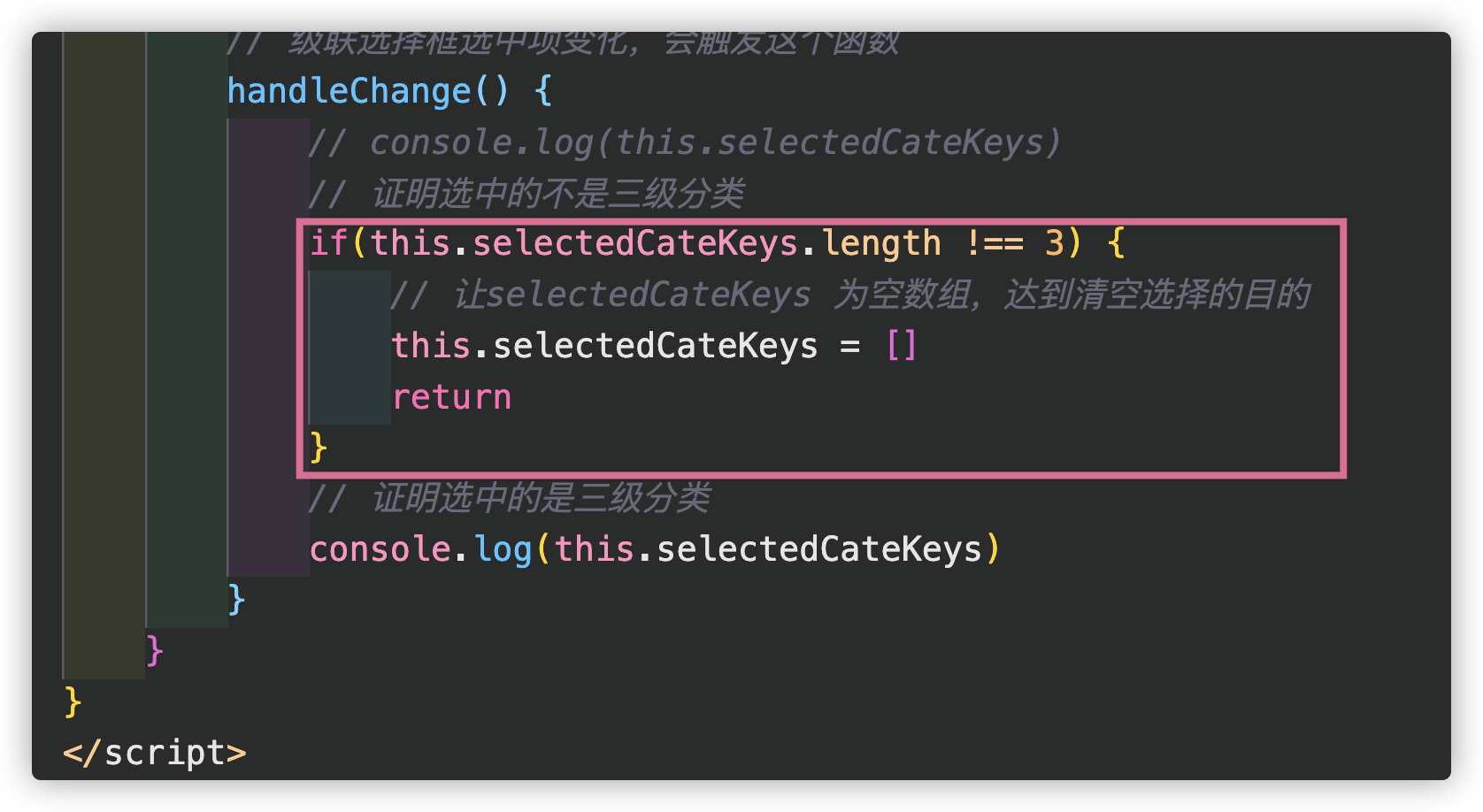Click comment '证明选中的是三级分类'
The width and height of the screenshot is (1483, 812).
point(509,498)
